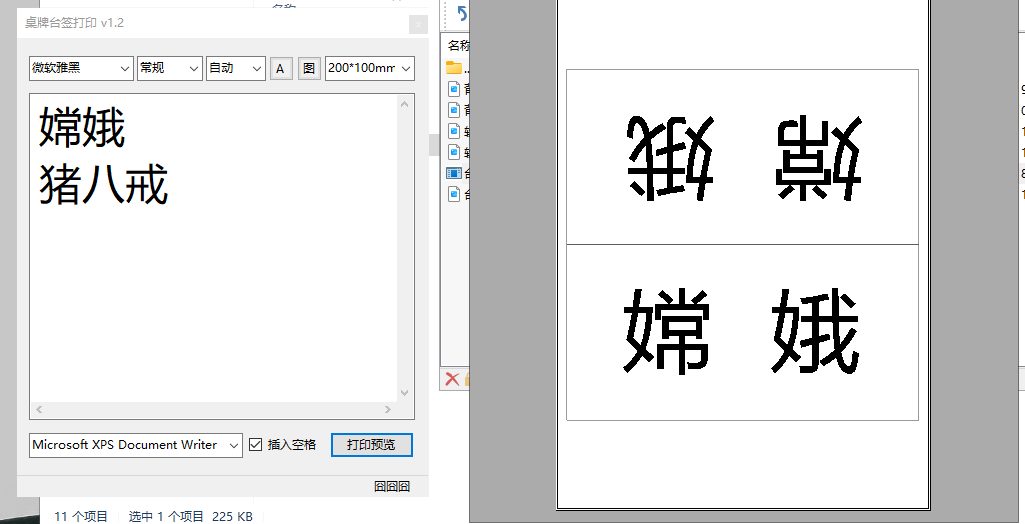Click the 'A' font button
Image resolution: width=1025 pixels, height=524 pixels.
pyautogui.click(x=280, y=68)
